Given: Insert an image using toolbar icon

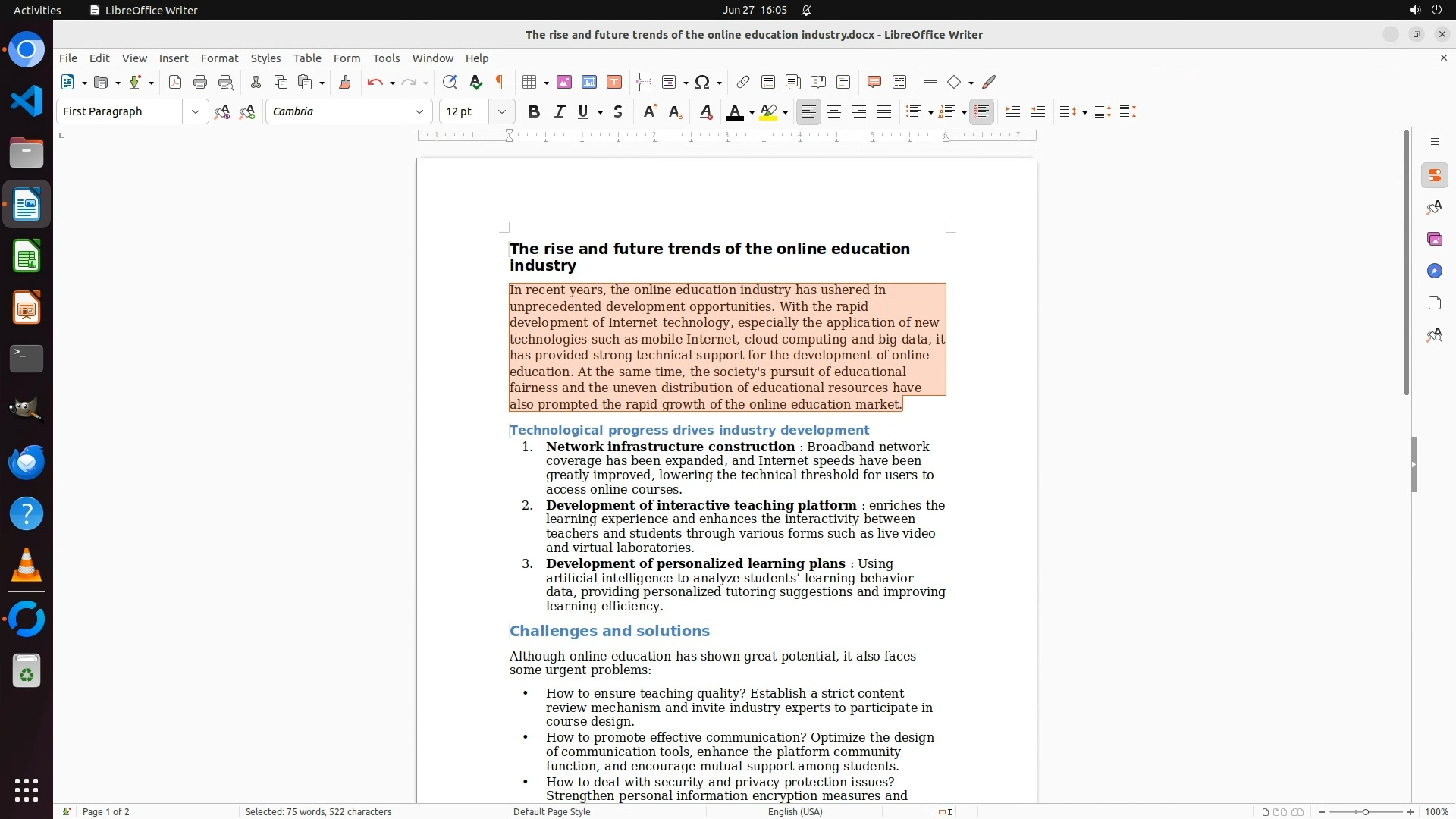Looking at the screenshot, I should [x=564, y=82].
